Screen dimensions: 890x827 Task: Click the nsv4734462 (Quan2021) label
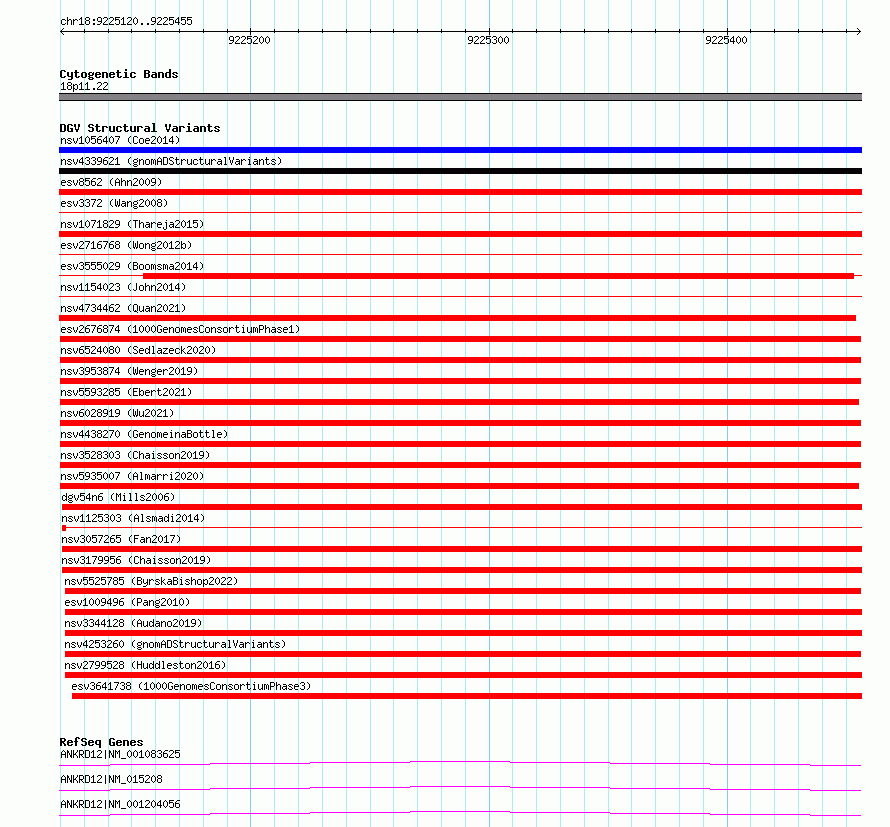click(x=123, y=308)
